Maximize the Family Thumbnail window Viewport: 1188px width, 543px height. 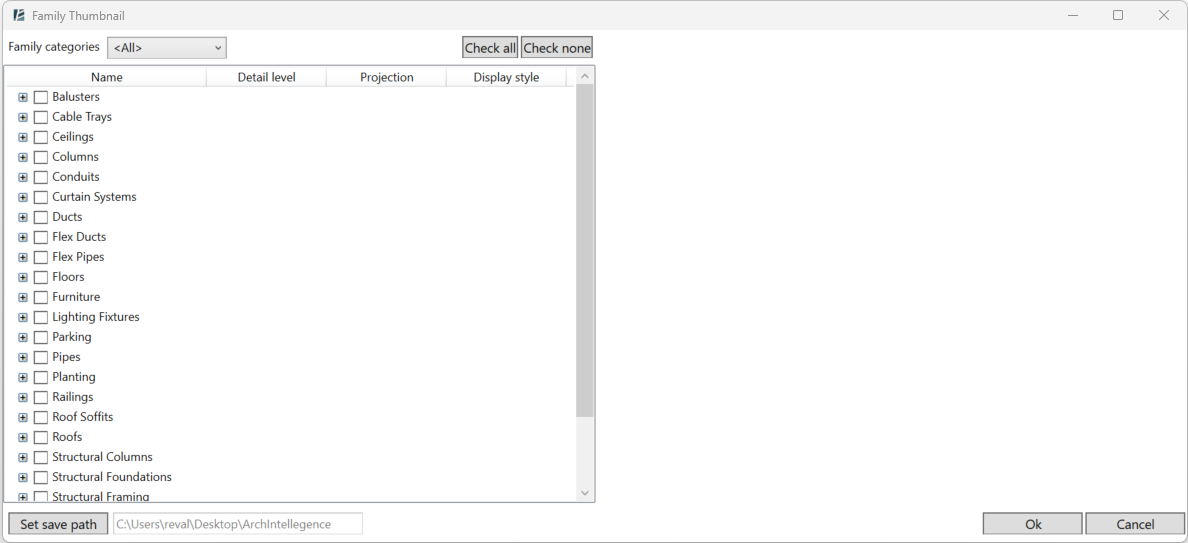pyautogui.click(x=1118, y=15)
